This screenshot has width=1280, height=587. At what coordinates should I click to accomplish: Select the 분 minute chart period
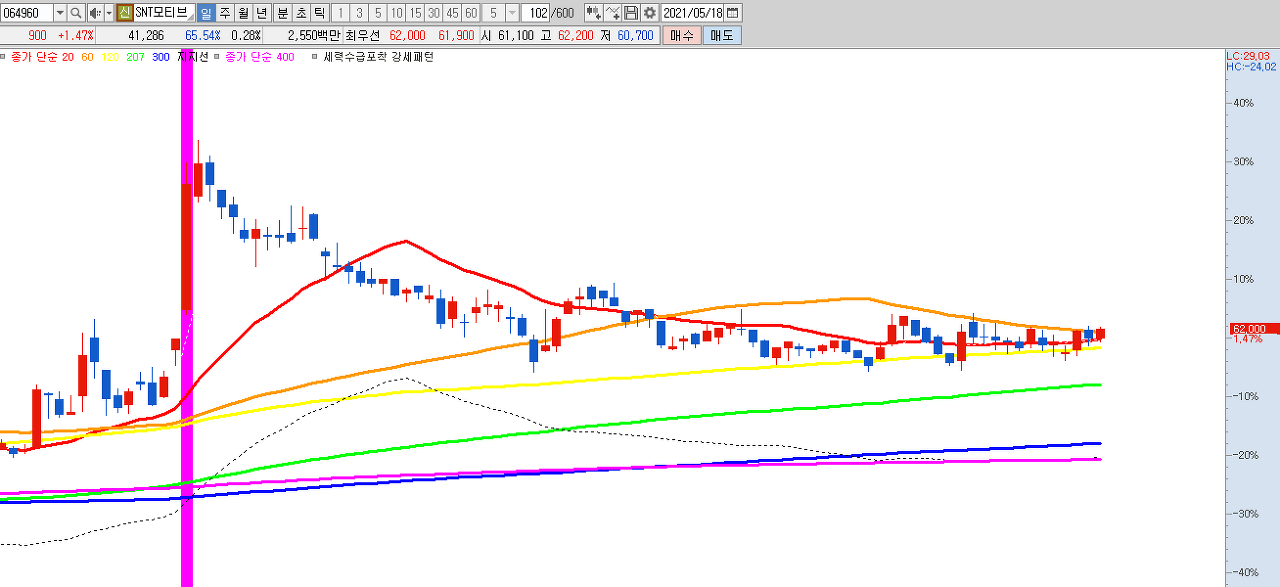(x=281, y=13)
